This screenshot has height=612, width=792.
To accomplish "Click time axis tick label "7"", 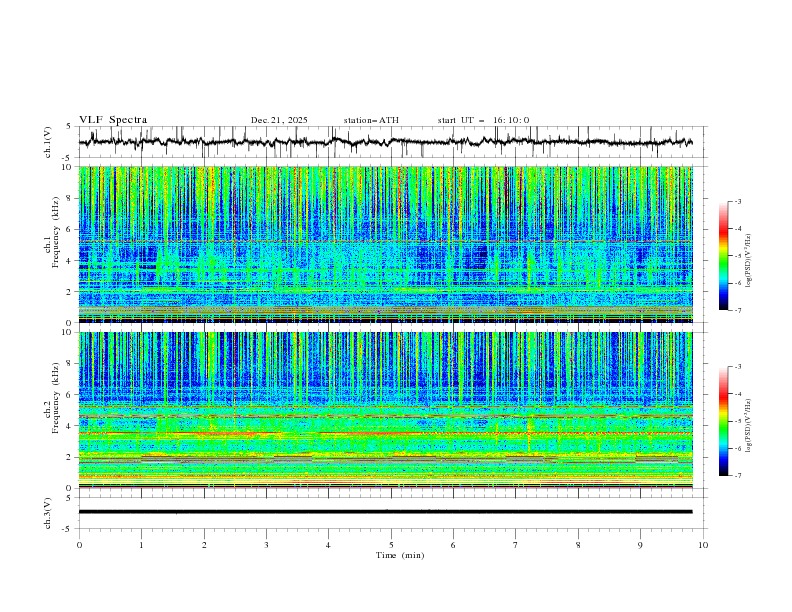I will pyautogui.click(x=516, y=545).
